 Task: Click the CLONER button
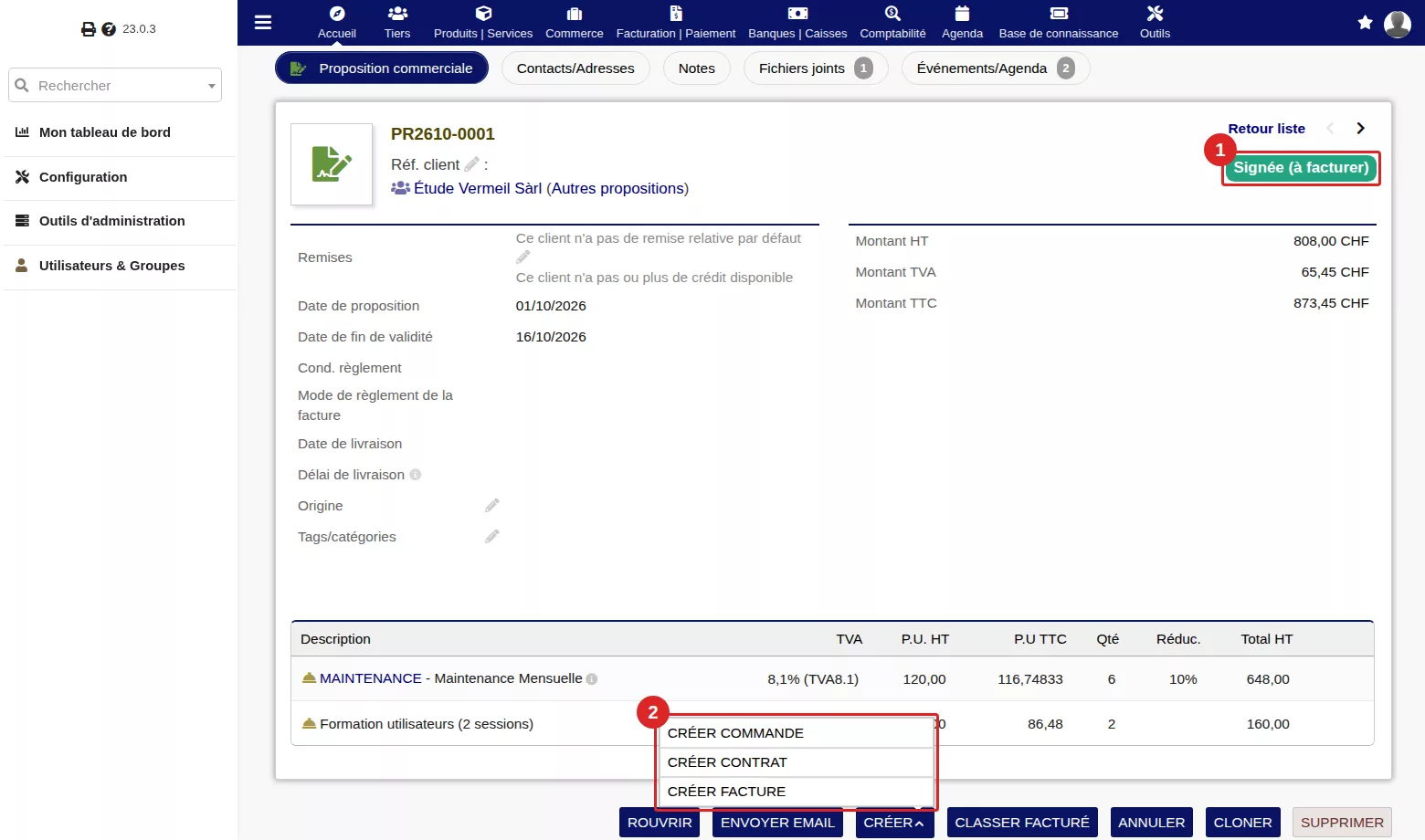(x=1242, y=823)
